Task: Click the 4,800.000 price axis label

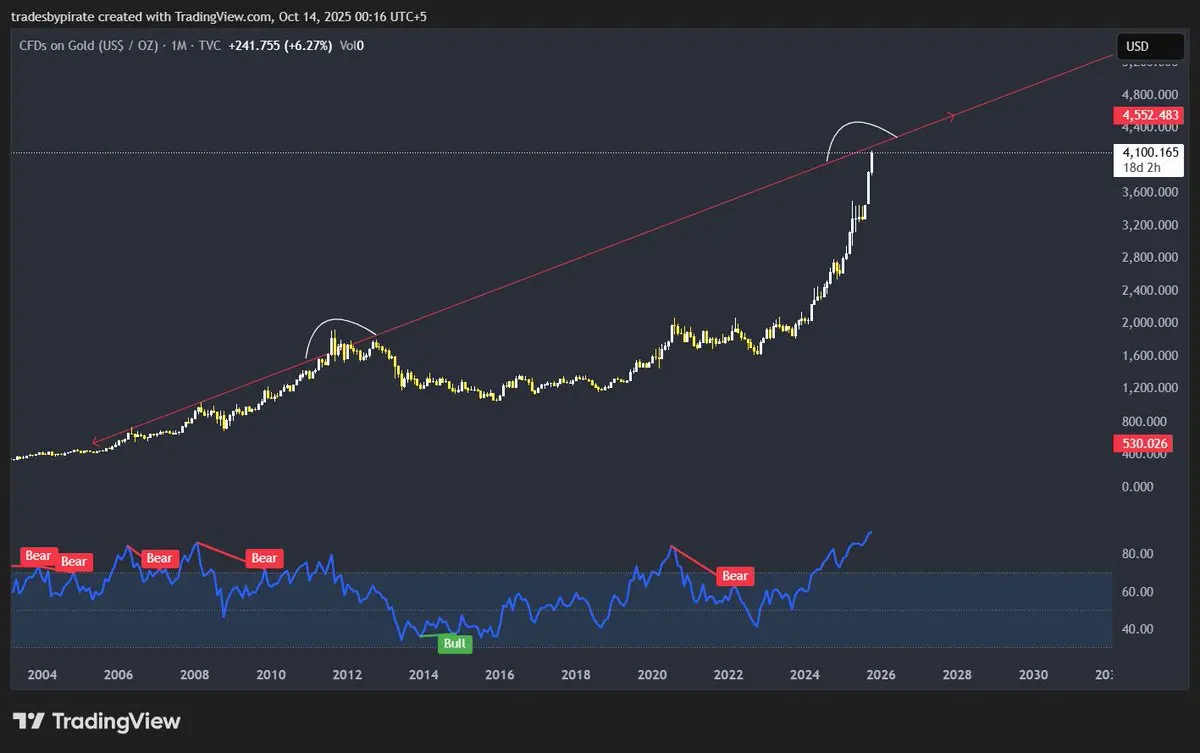Action: tap(1151, 95)
